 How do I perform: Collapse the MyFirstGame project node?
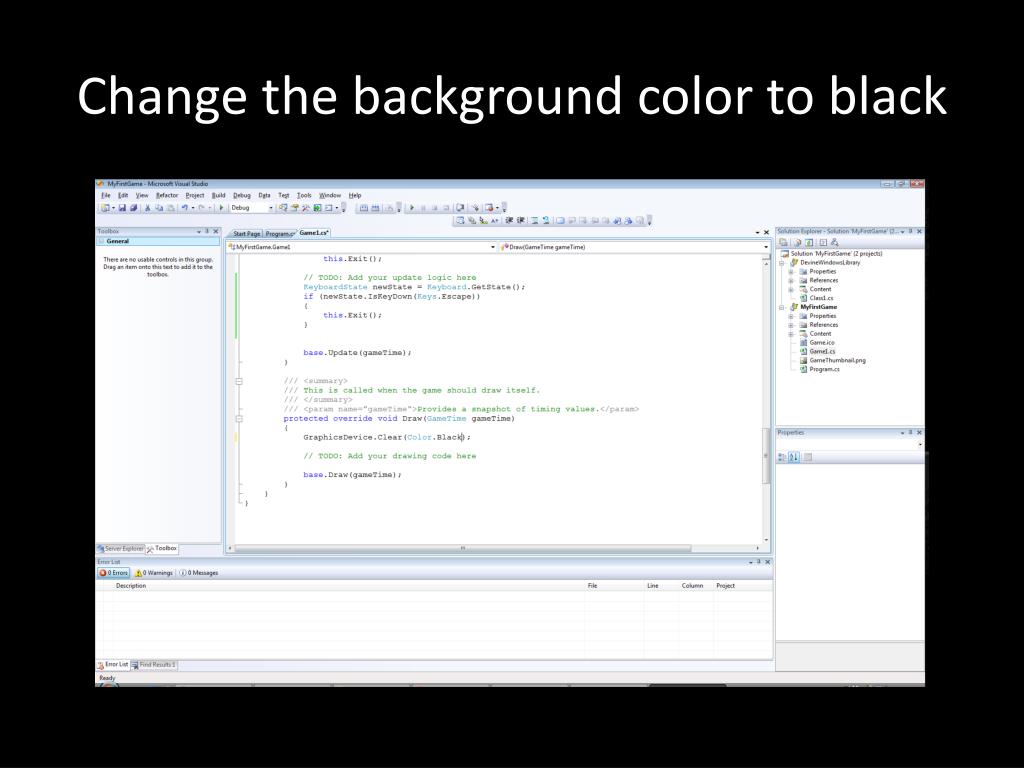click(782, 307)
